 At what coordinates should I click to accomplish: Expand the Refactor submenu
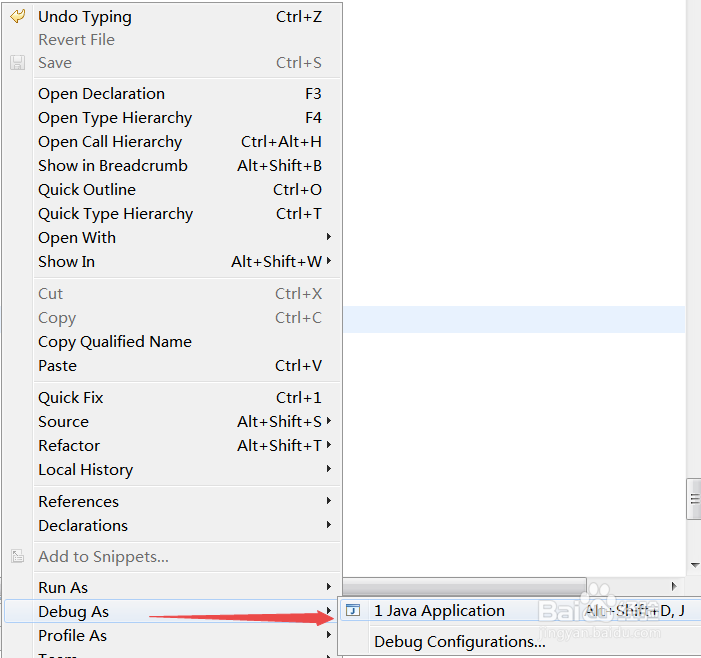[187, 446]
